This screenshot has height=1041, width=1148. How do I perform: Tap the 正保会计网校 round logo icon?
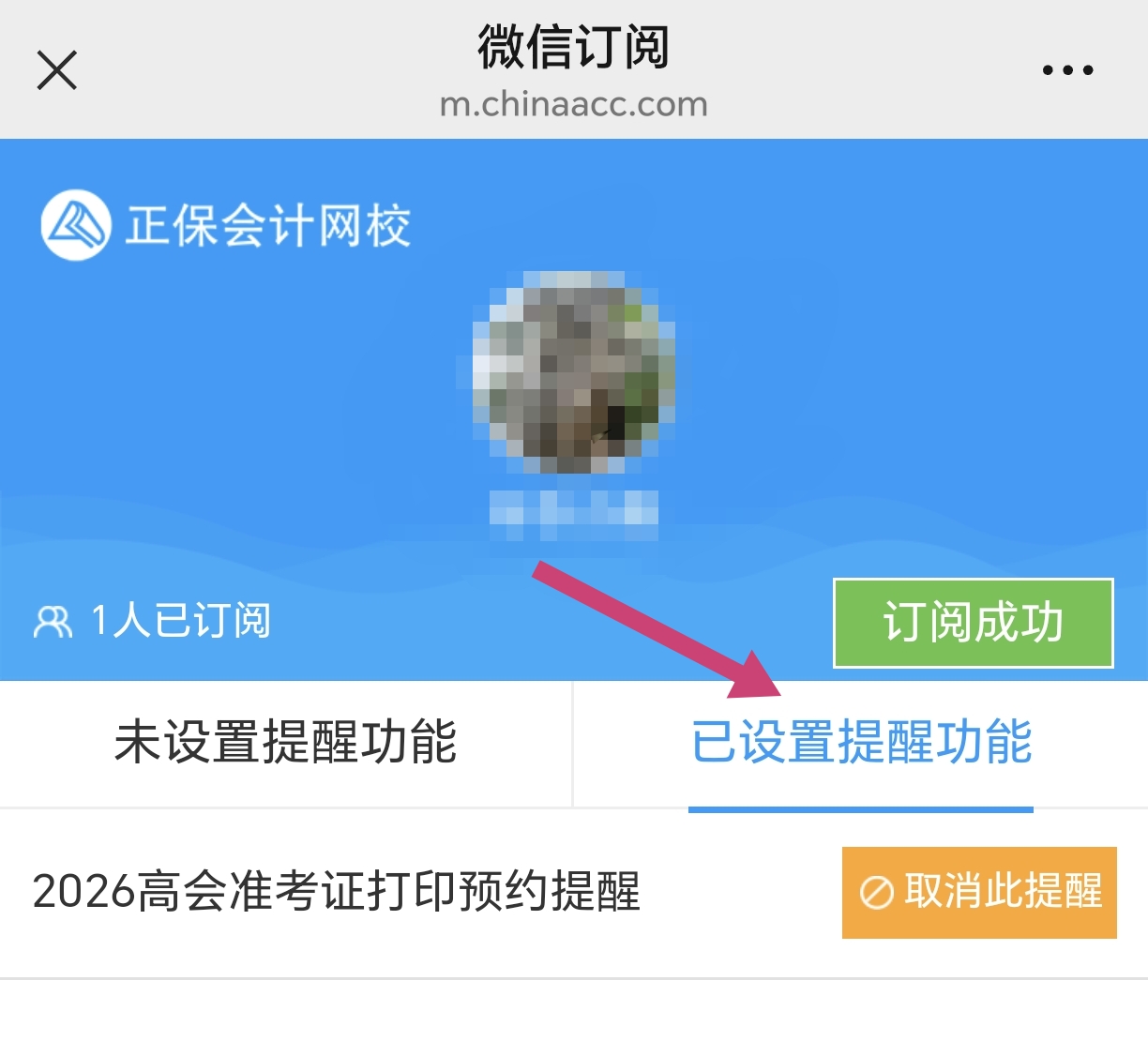(76, 225)
